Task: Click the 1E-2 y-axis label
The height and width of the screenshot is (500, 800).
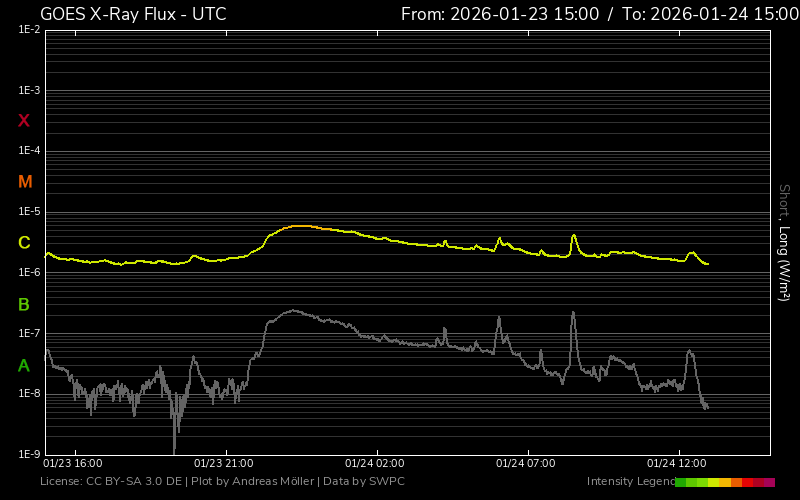Action: point(29,30)
